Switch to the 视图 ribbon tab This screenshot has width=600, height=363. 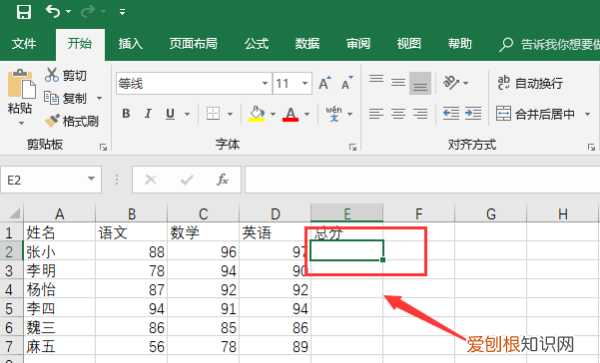click(x=409, y=44)
